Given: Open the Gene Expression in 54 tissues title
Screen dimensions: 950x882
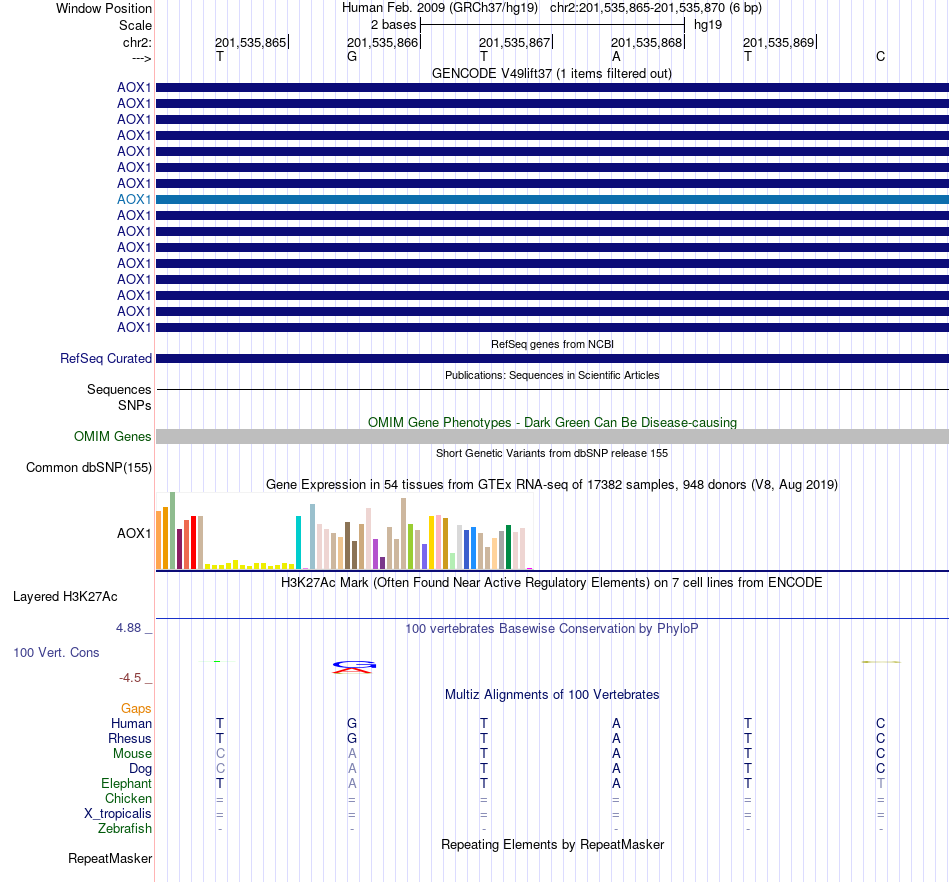Looking at the screenshot, I should pyautogui.click(x=552, y=485).
